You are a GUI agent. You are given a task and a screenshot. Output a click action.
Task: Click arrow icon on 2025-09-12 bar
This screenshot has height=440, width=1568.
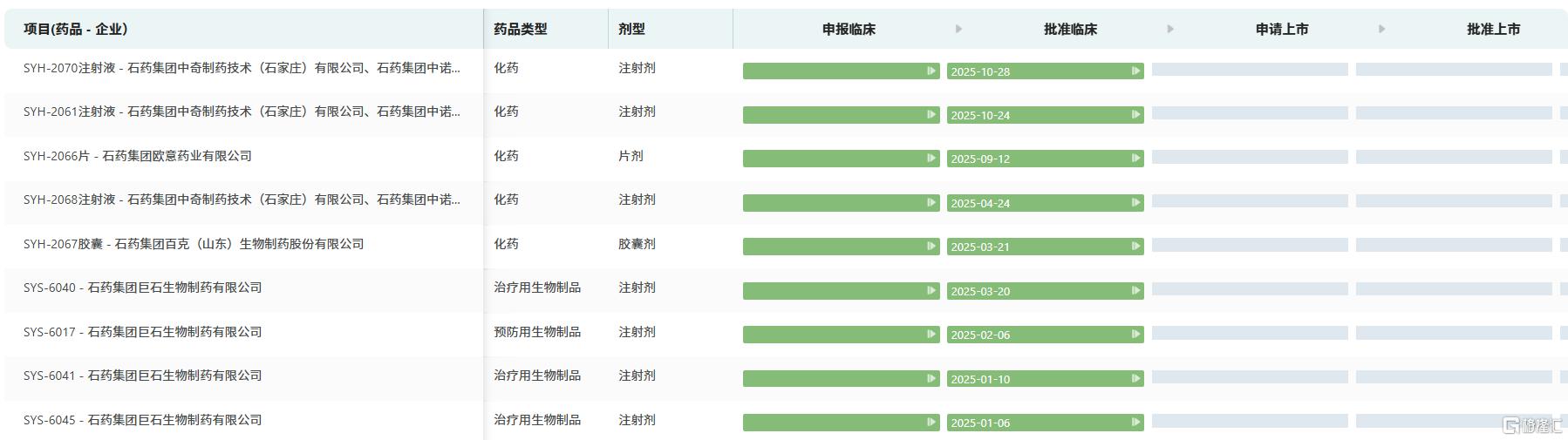tap(1135, 158)
